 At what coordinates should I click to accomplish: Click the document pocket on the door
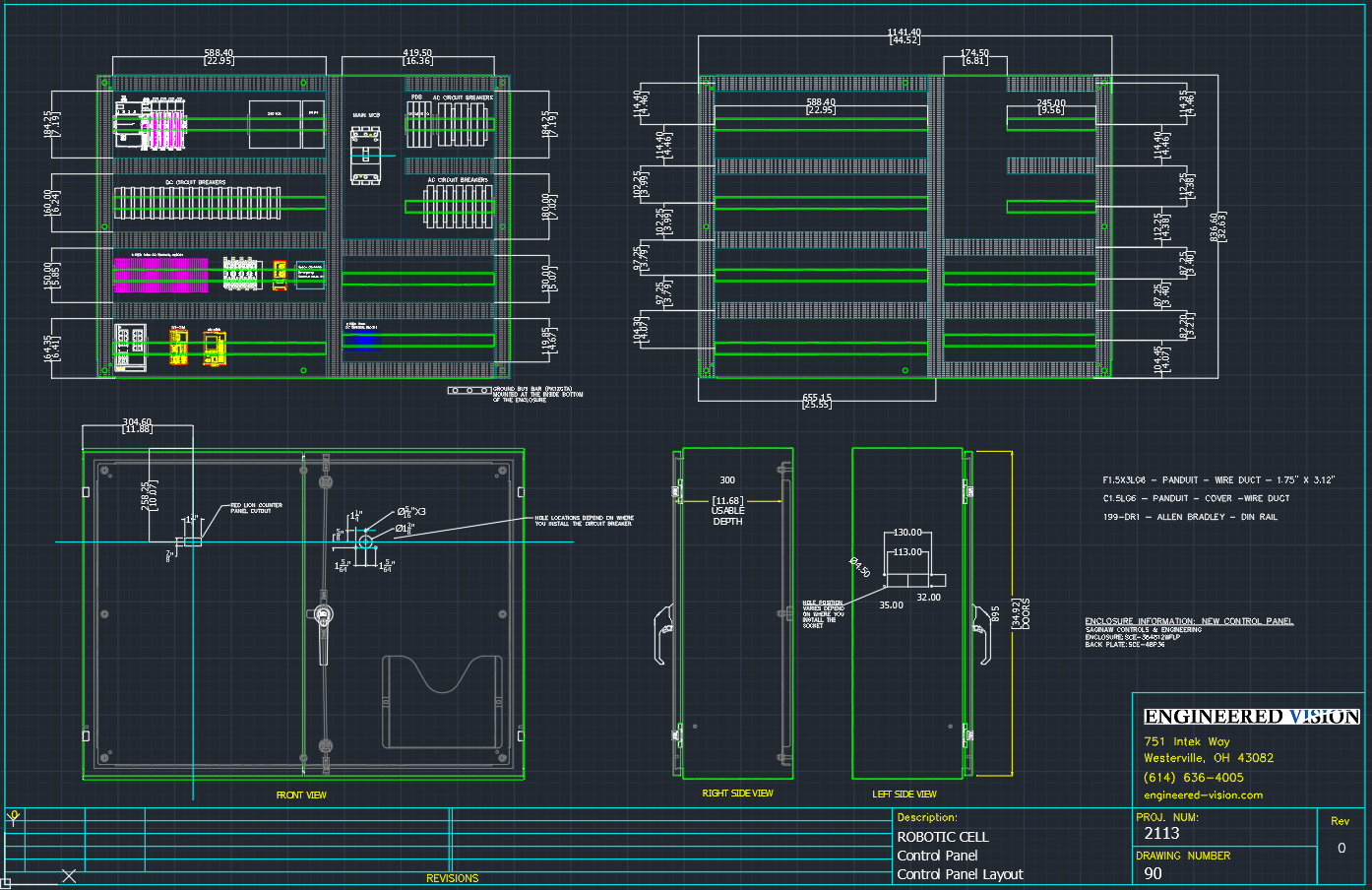[442, 701]
